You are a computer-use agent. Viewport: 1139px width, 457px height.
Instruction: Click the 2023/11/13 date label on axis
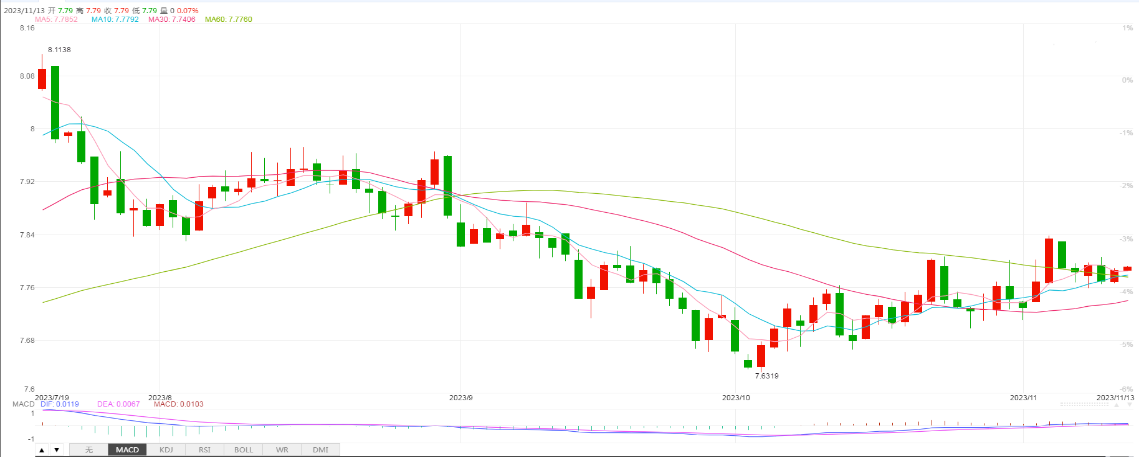click(1116, 397)
